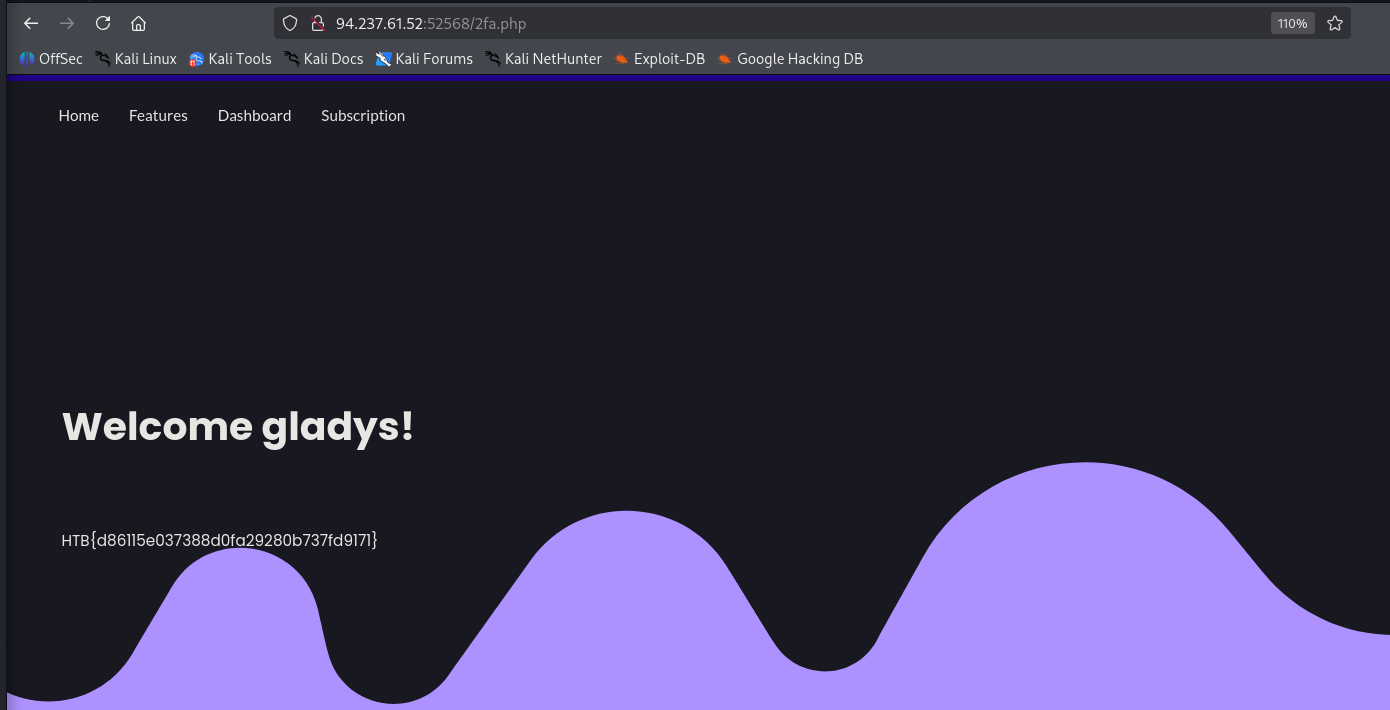1390x710 pixels.
Task: Bookmark this page with the star
Action: (1335, 23)
